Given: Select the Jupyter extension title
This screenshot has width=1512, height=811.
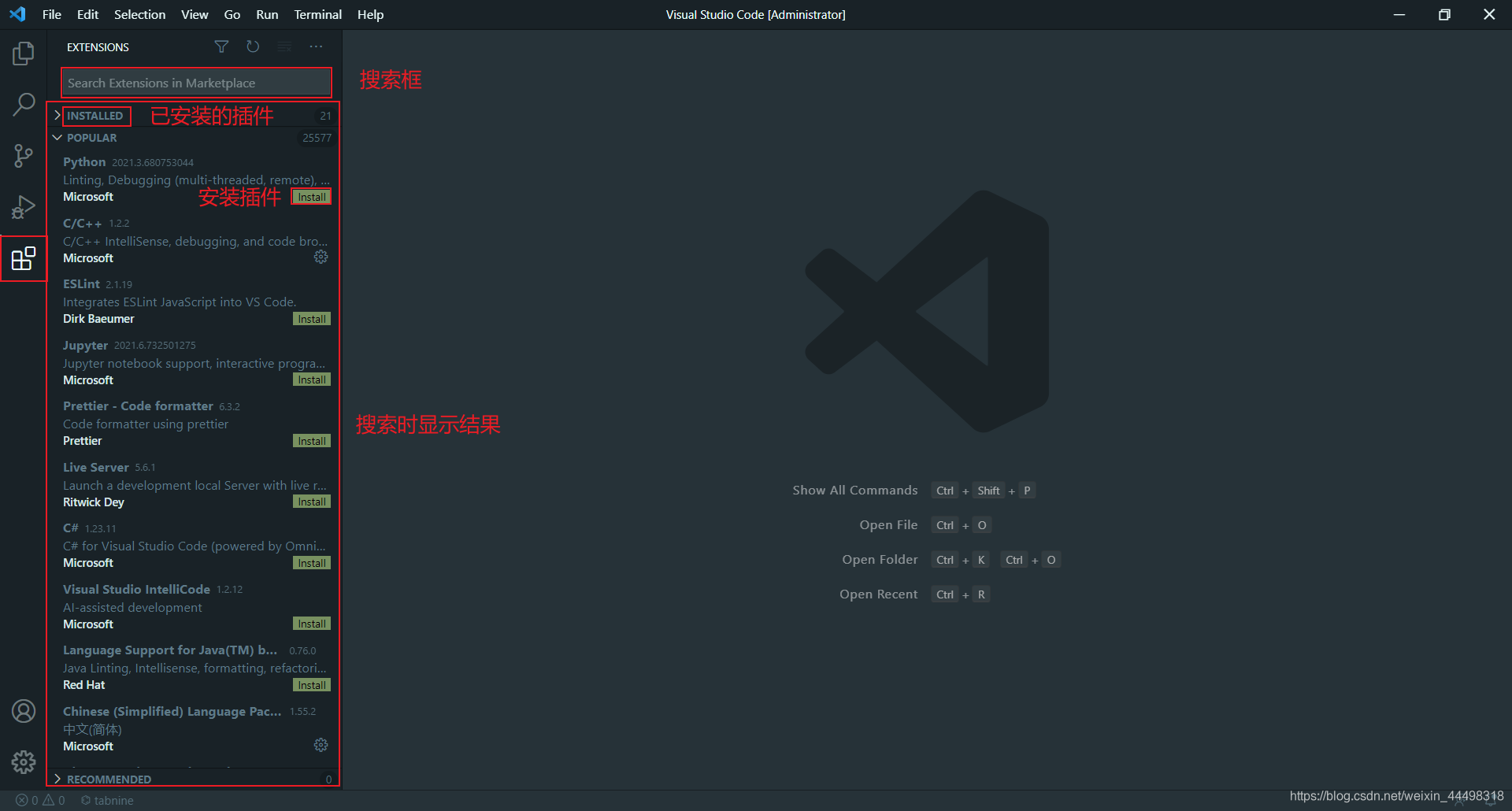Looking at the screenshot, I should tap(85, 345).
